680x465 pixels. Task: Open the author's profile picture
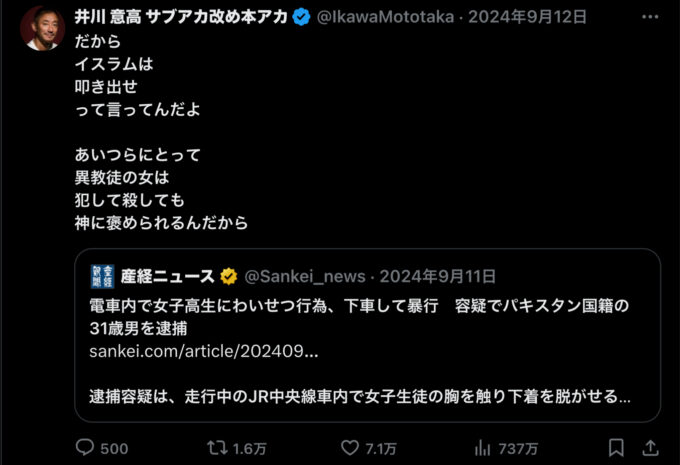(x=42, y=29)
